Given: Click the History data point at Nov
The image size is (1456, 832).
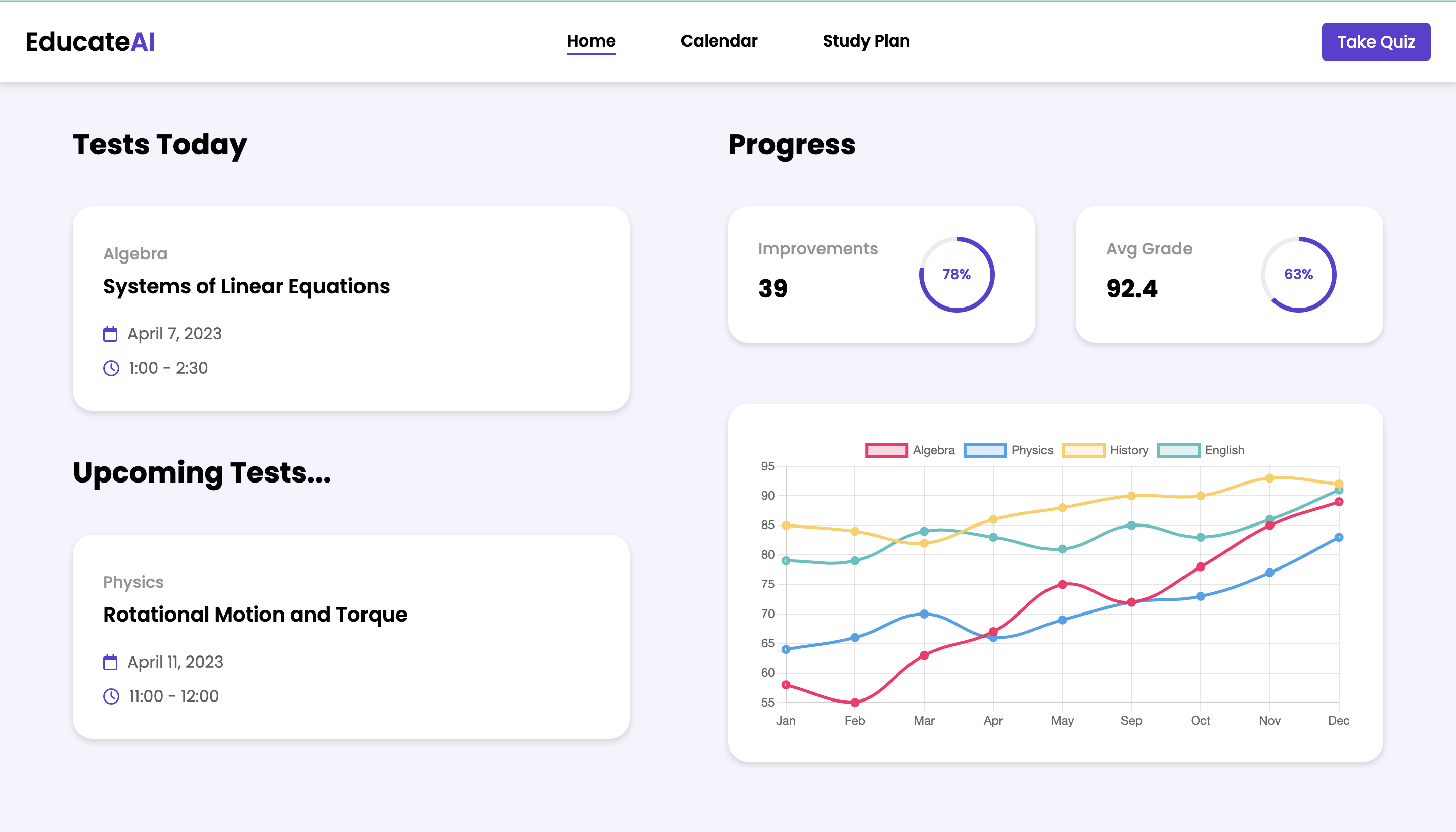Looking at the screenshot, I should (1269, 478).
